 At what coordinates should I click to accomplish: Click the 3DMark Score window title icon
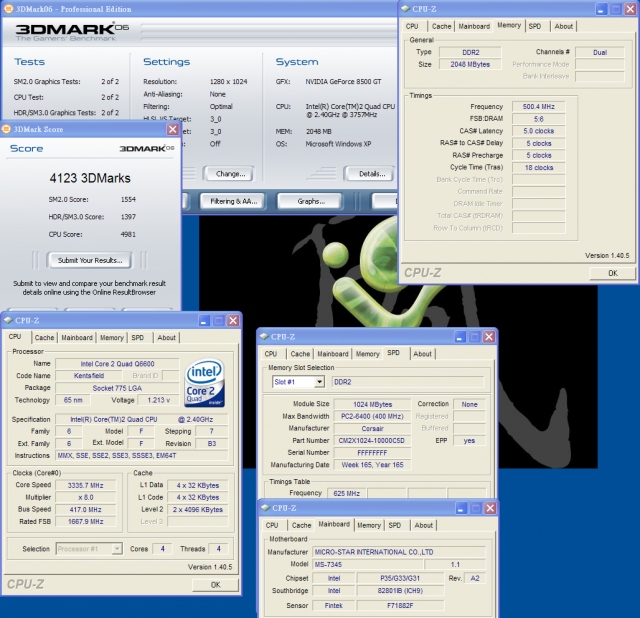pyautogui.click(x=6, y=129)
